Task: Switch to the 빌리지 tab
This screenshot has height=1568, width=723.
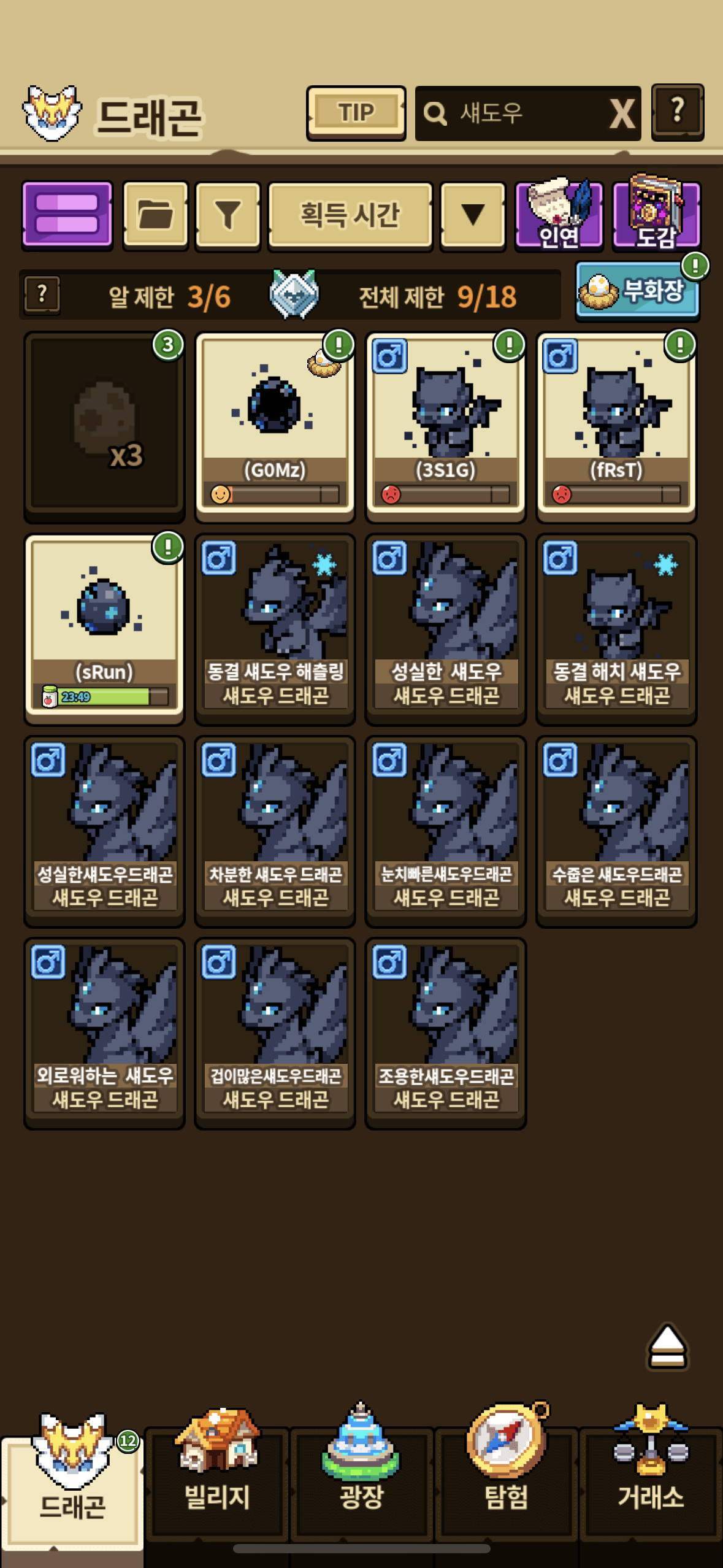Action: pyautogui.click(x=217, y=1485)
